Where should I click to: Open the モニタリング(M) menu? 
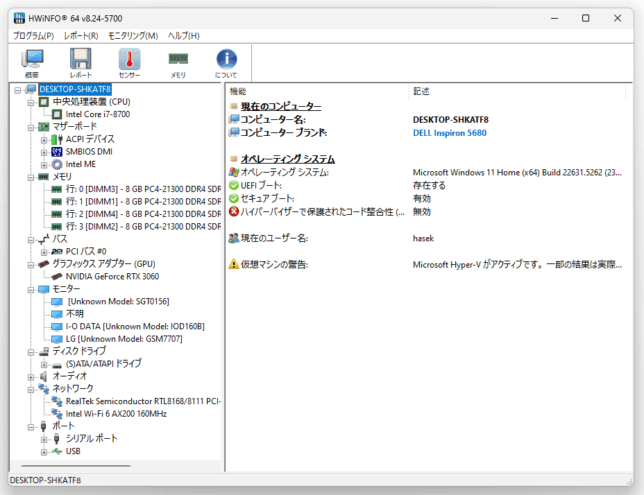(134, 36)
